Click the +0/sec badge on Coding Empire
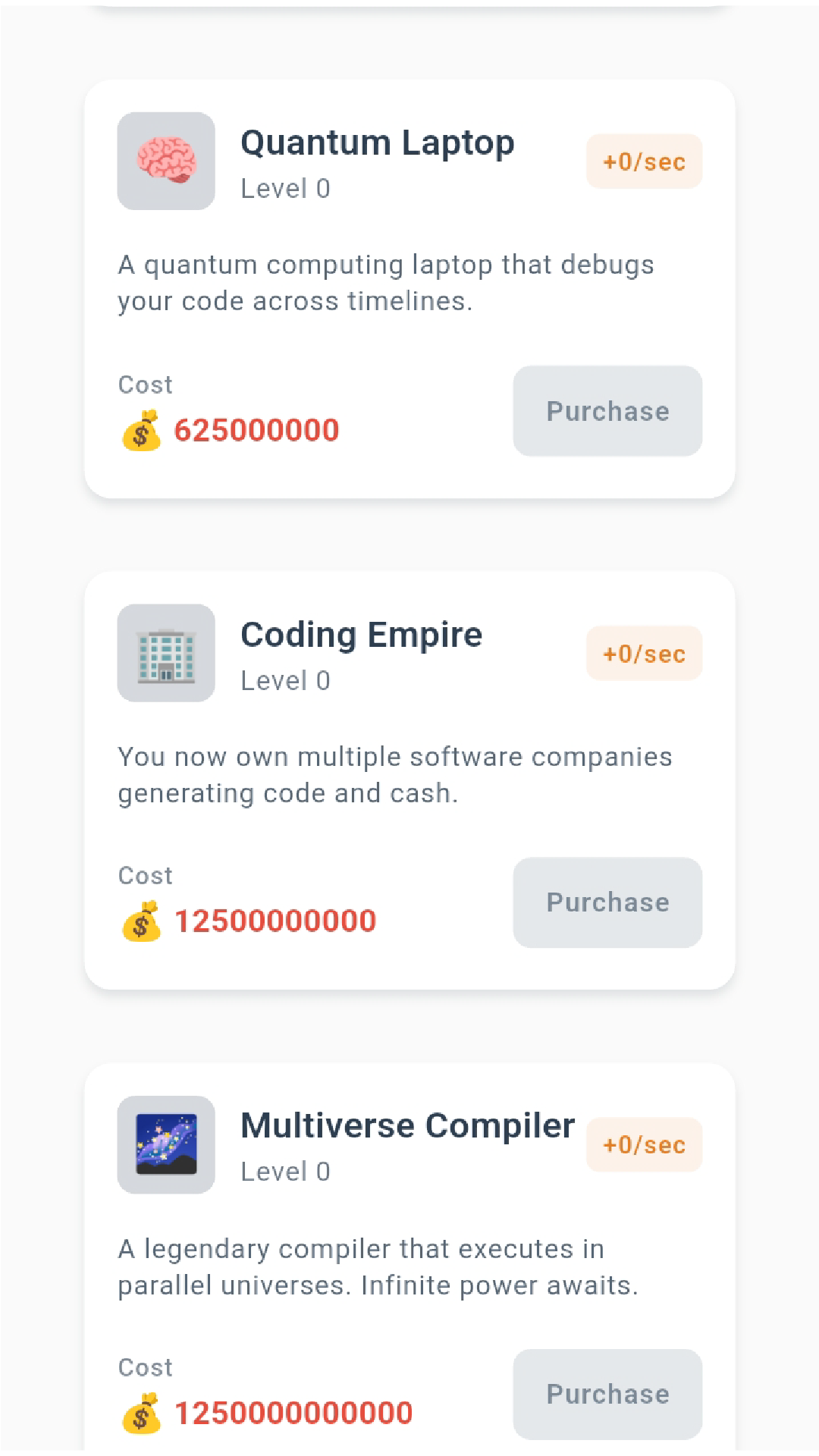Screen dimensions: 819x1456 tap(644, 652)
